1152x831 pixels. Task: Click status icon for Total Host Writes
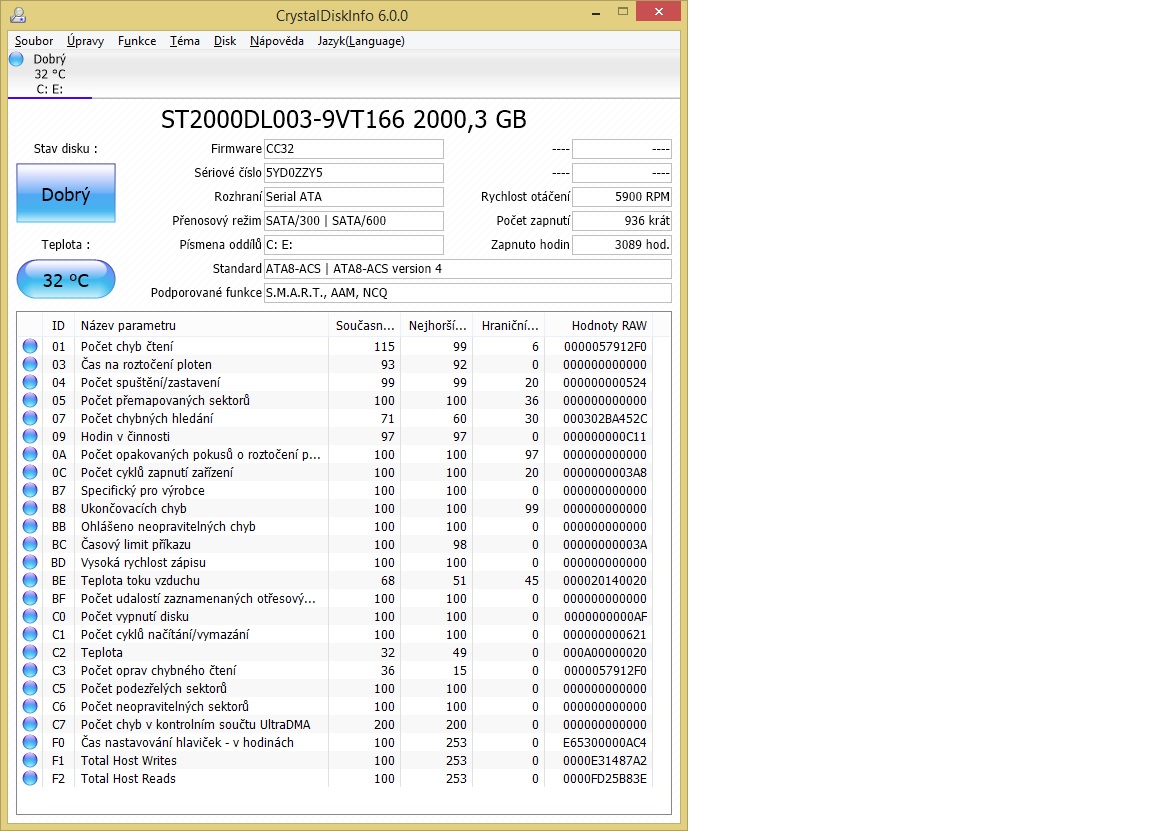click(30, 760)
